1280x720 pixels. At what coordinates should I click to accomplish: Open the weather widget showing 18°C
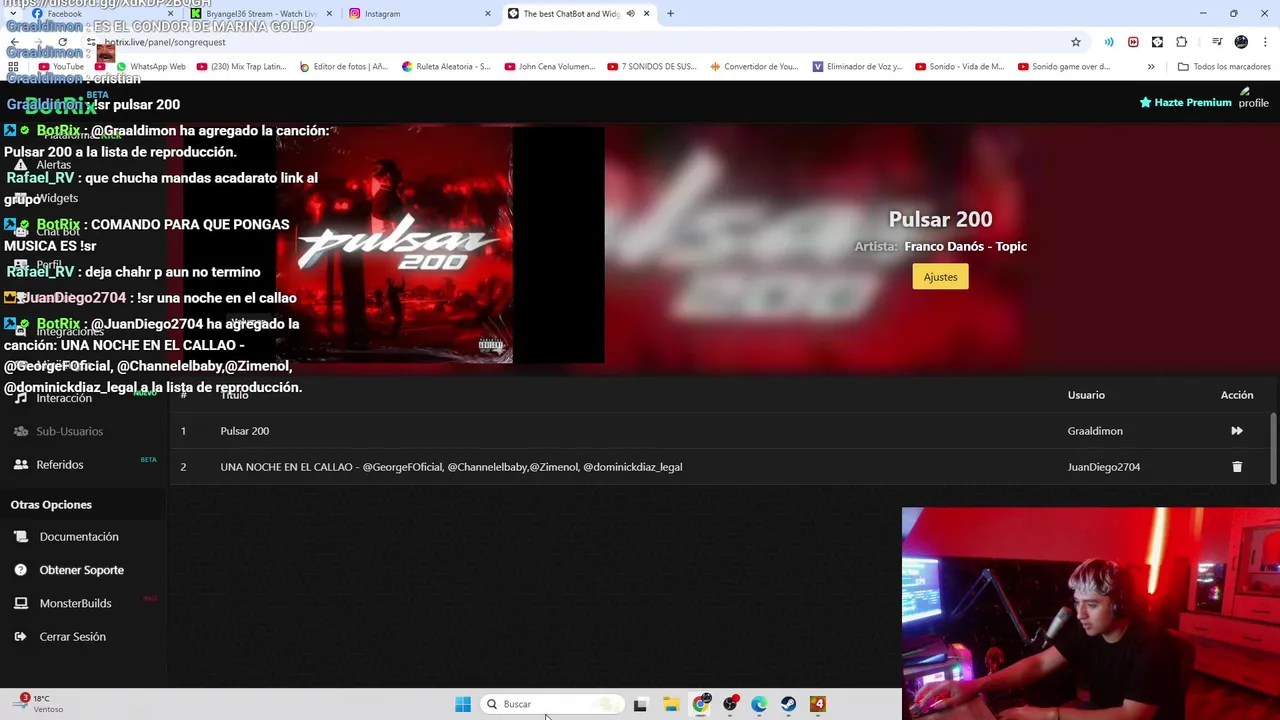pos(40,704)
